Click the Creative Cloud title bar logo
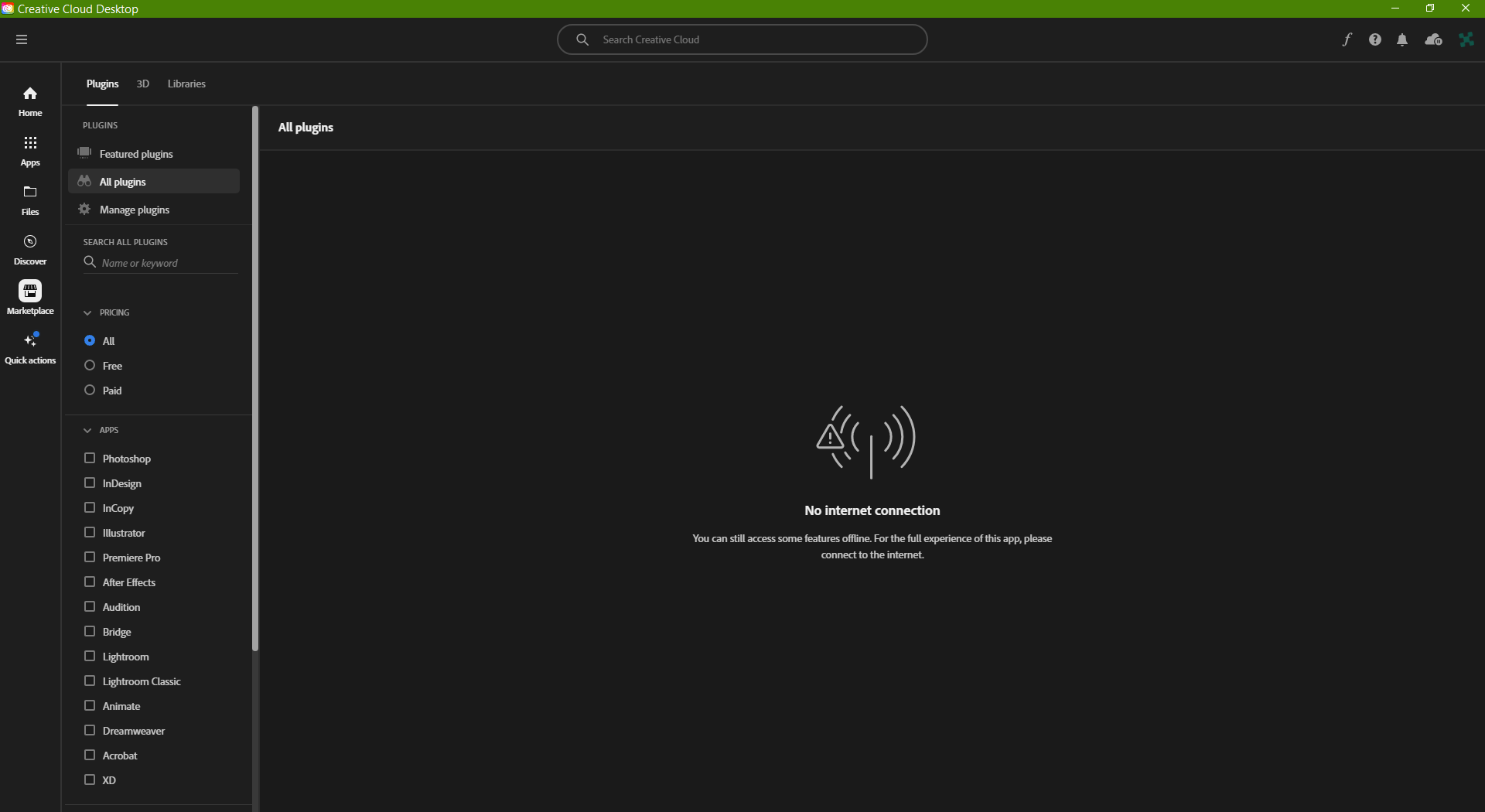Screen dimensions: 1485x812 [8, 9]
